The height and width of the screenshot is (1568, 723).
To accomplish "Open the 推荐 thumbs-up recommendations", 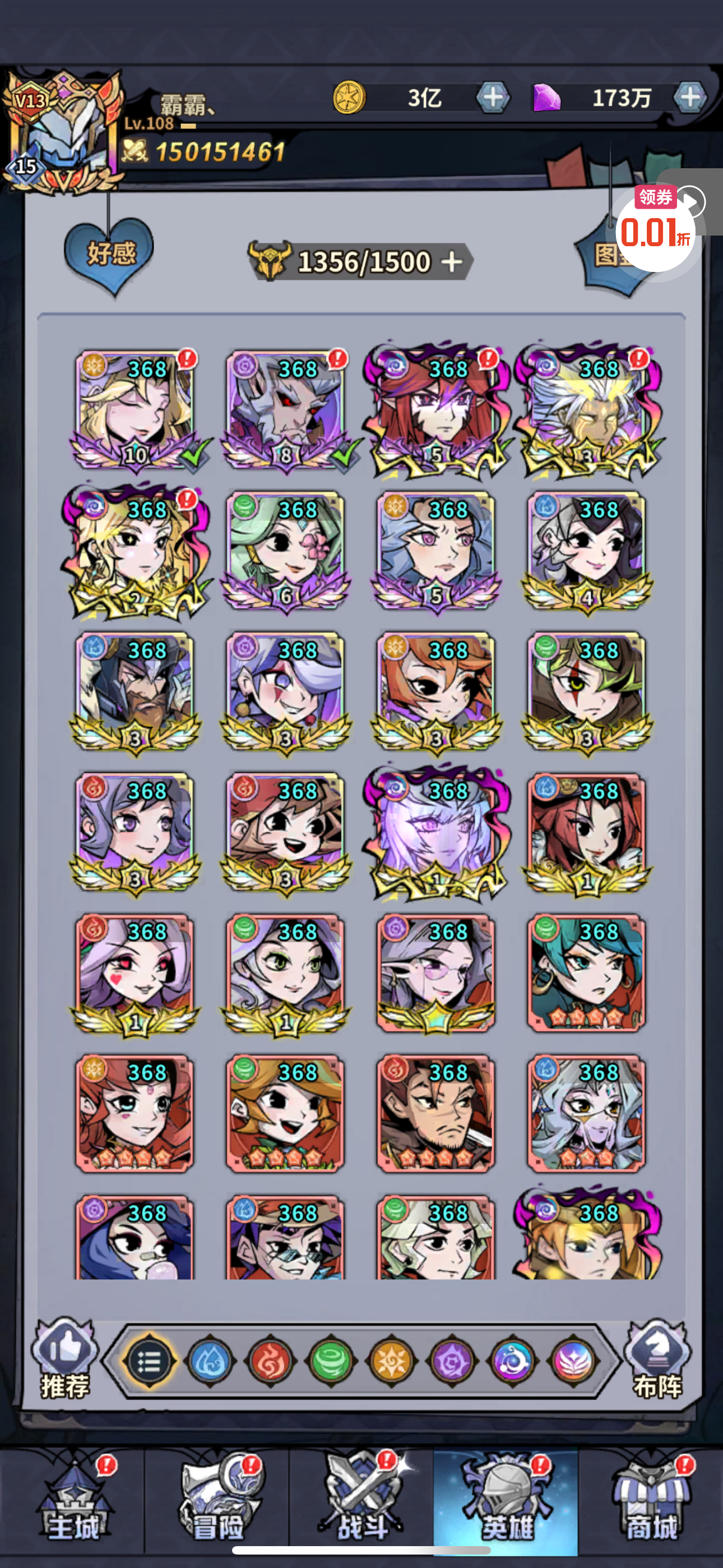I will pyautogui.click(x=65, y=1358).
